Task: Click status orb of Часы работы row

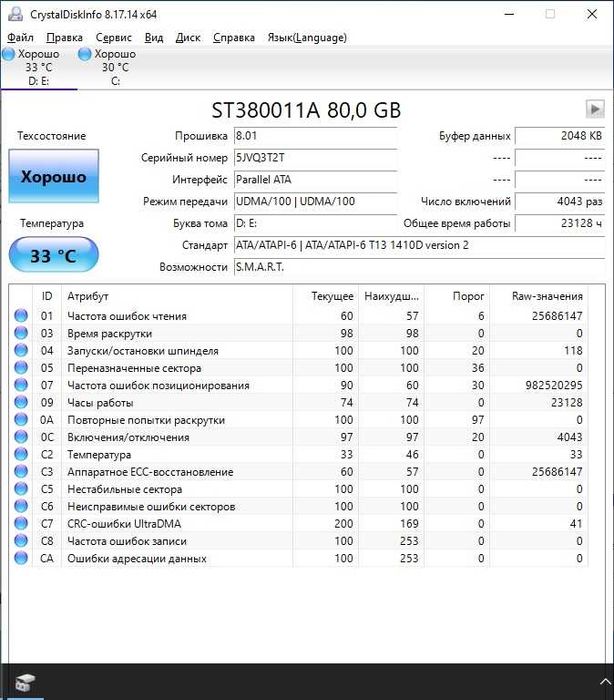Action: [21, 402]
